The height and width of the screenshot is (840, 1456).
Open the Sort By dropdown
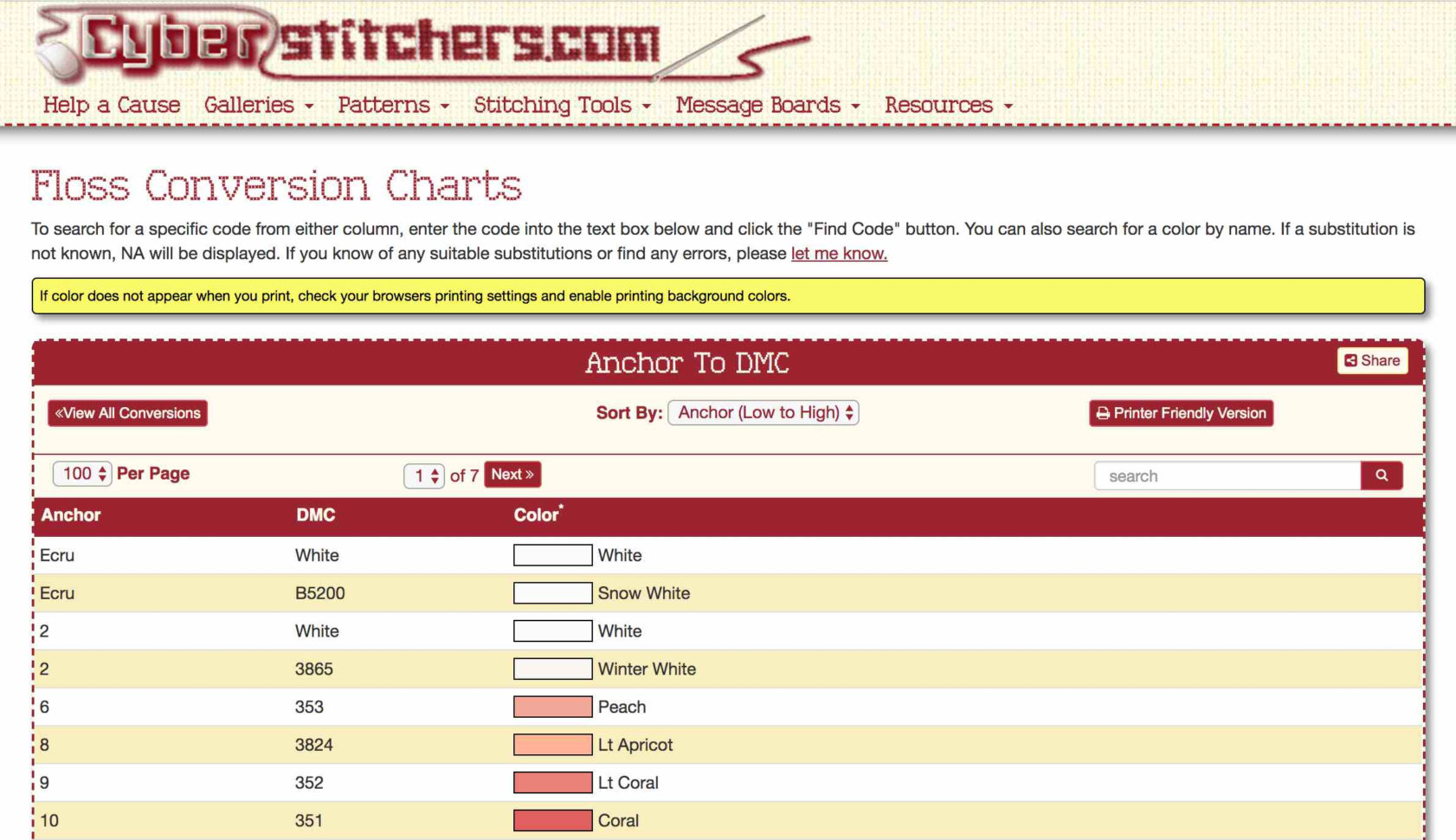763,412
